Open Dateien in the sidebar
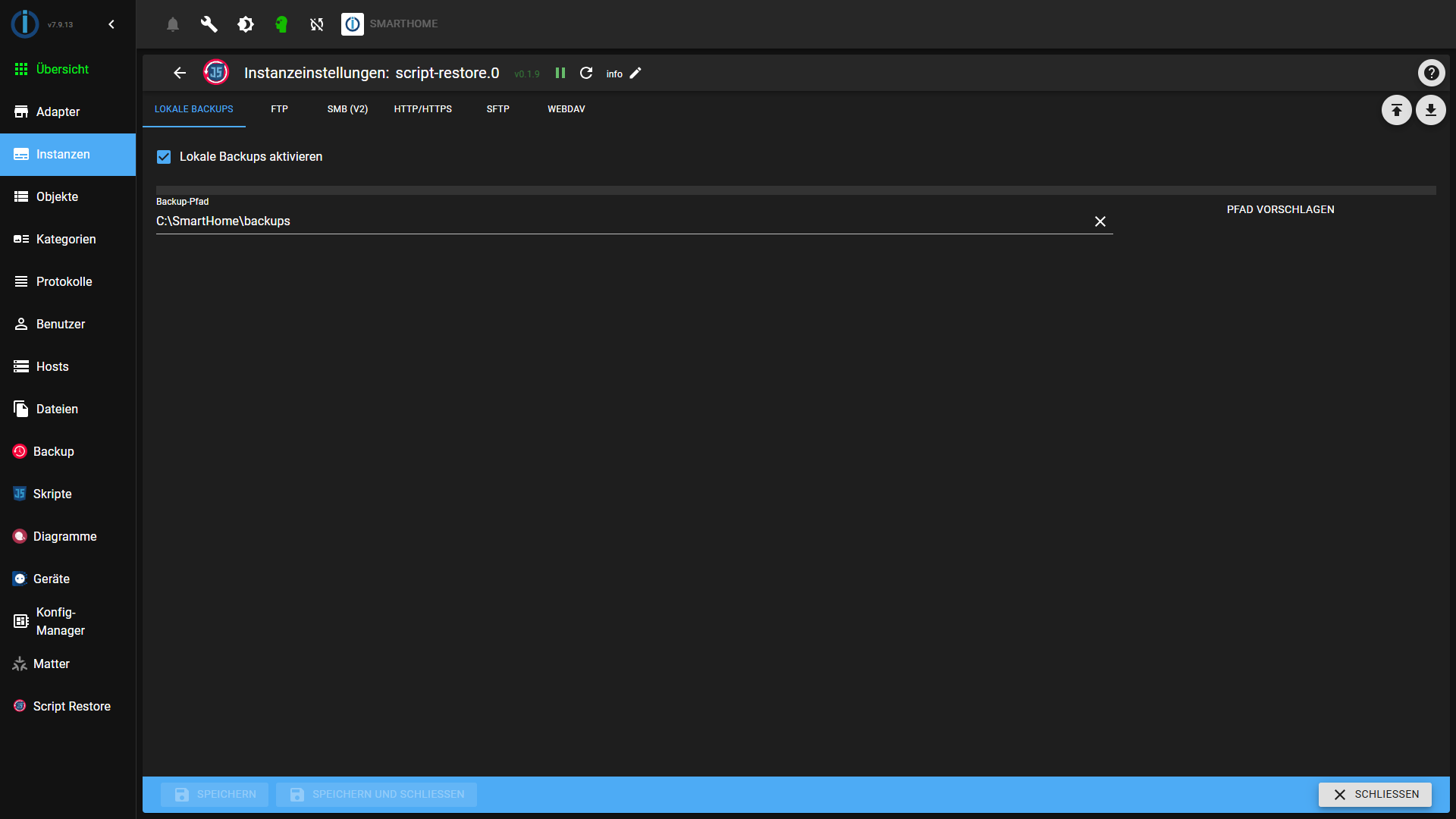Image resolution: width=1456 pixels, height=819 pixels. coord(67,409)
